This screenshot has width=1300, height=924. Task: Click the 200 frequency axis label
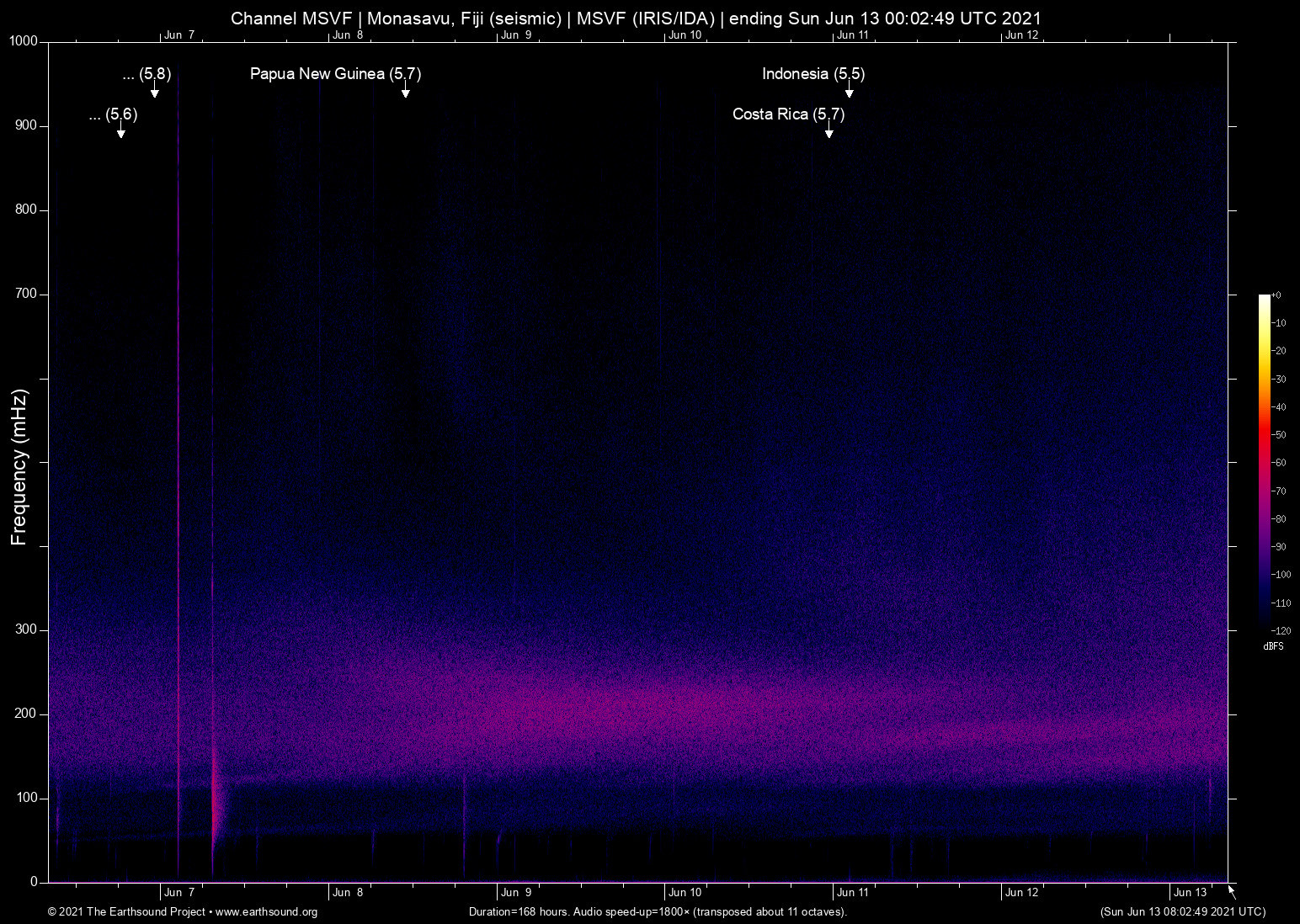[27, 714]
